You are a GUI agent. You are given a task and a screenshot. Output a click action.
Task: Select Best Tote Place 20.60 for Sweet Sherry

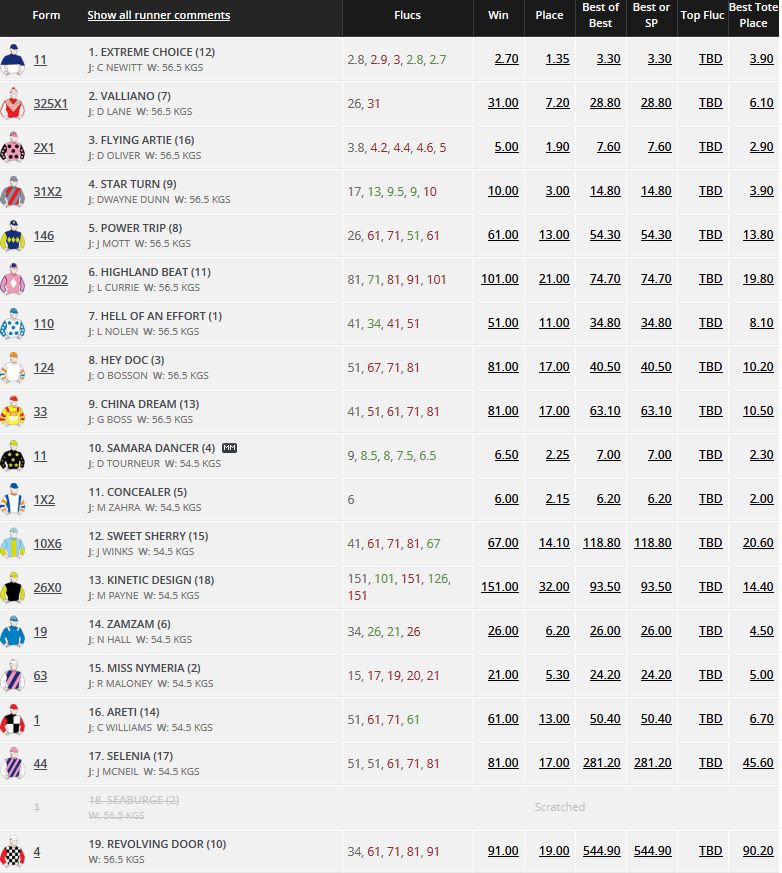click(x=759, y=544)
